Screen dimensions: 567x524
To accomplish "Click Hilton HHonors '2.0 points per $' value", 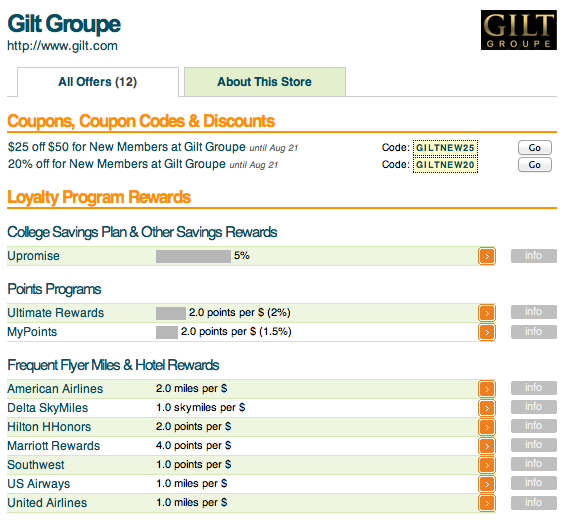I will (193, 426).
